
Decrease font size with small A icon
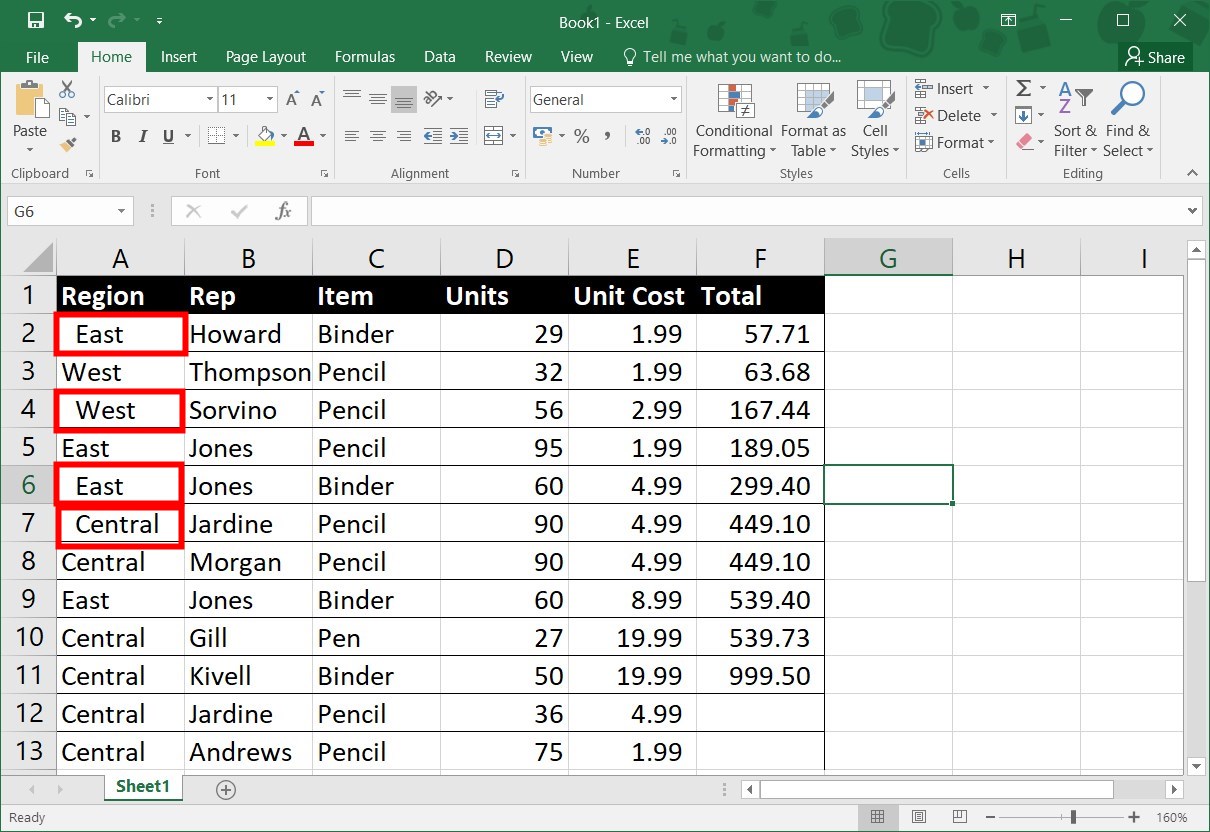(317, 100)
